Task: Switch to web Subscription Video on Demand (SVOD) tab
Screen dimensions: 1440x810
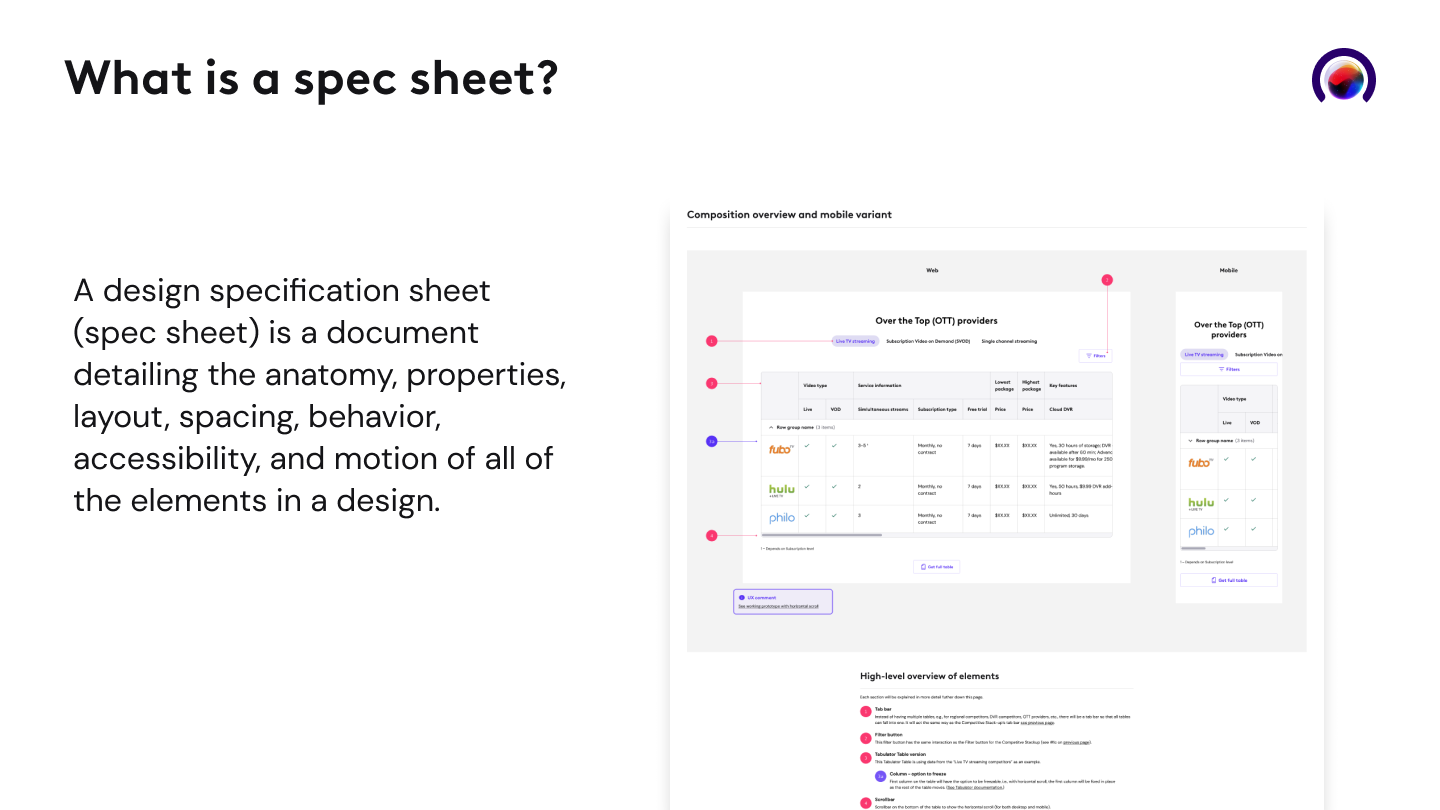Action: click(928, 341)
